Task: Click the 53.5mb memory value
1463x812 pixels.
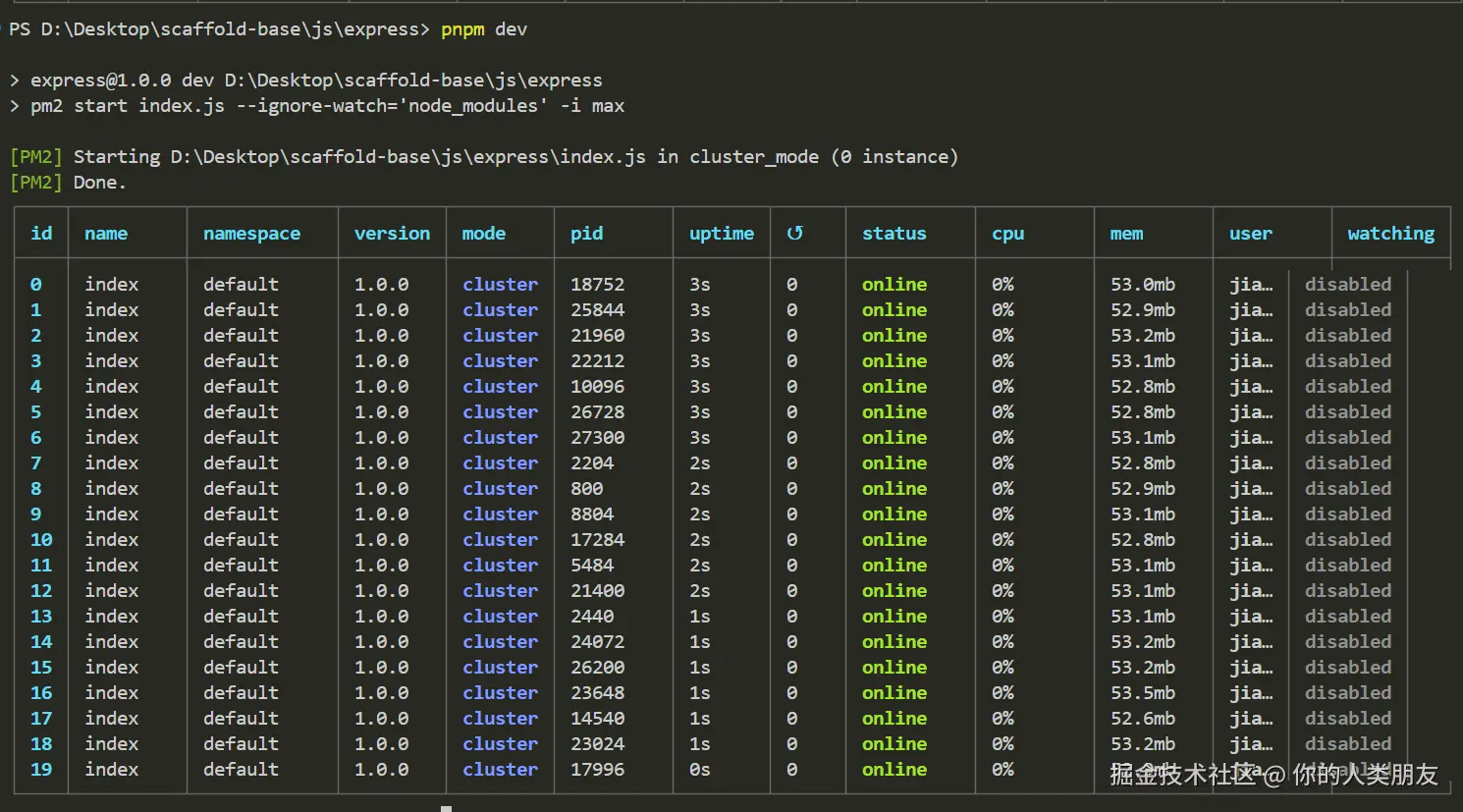Action: pos(1143,693)
